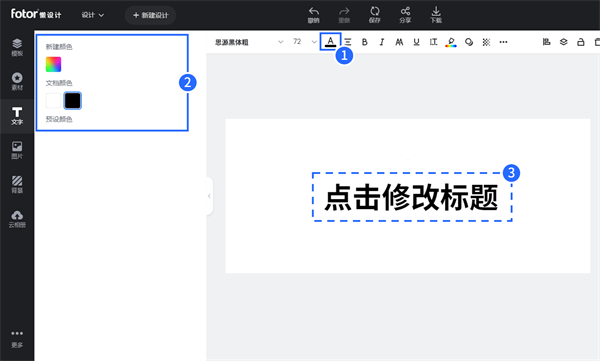Open the 设计 dropdown menu

[93, 15]
